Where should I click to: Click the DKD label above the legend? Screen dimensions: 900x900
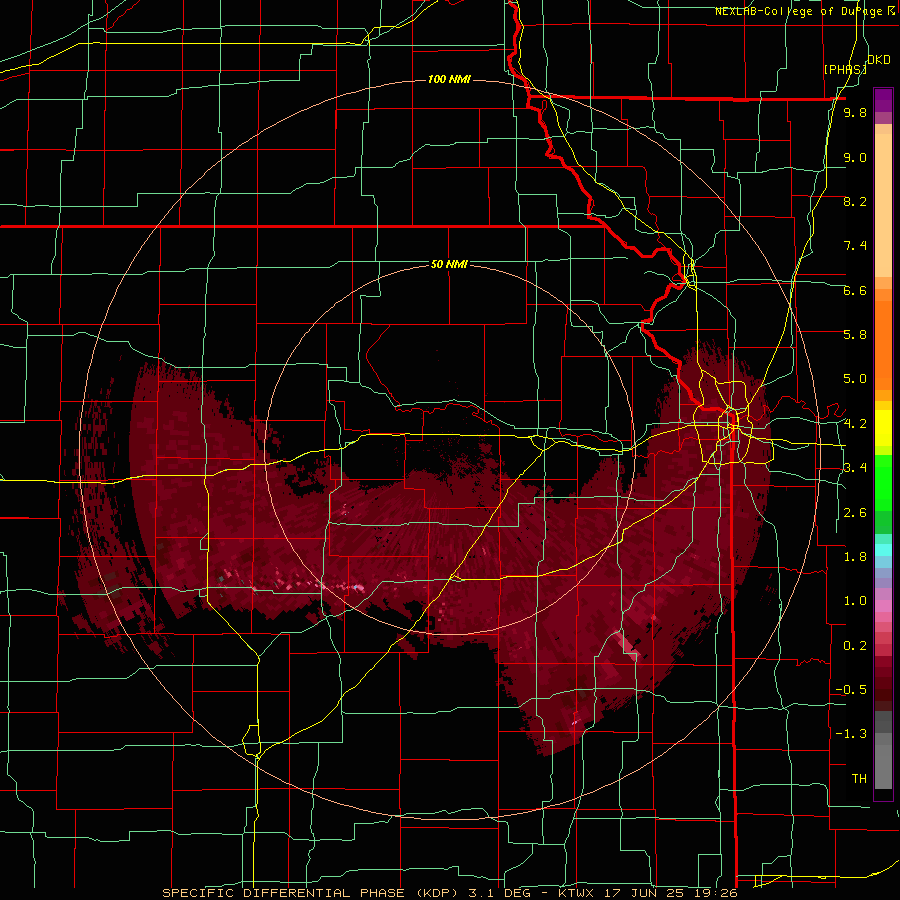click(x=879, y=60)
